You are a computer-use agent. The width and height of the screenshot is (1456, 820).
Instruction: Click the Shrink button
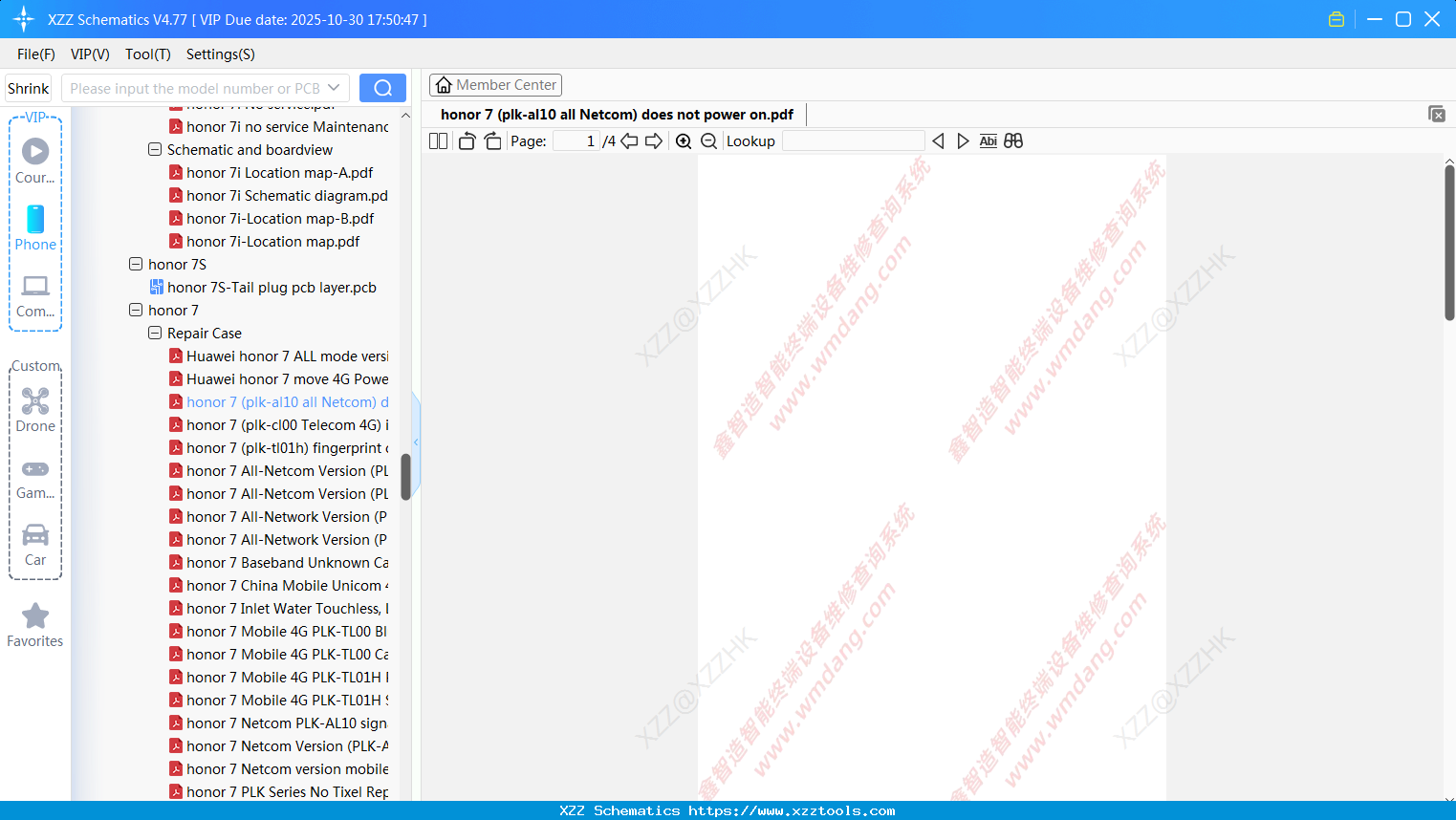[29, 88]
